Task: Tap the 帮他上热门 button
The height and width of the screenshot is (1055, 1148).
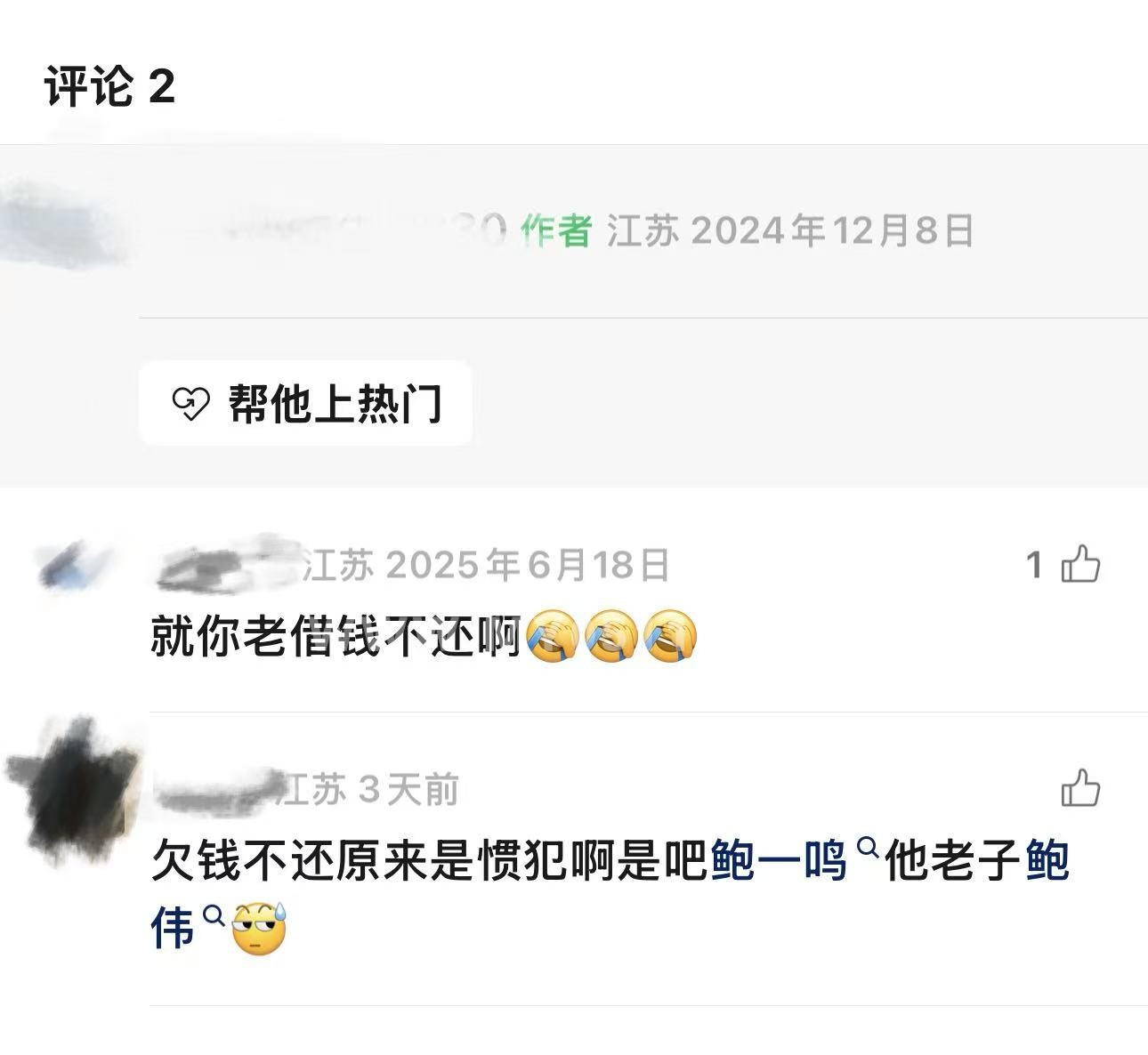Action: click(x=305, y=404)
